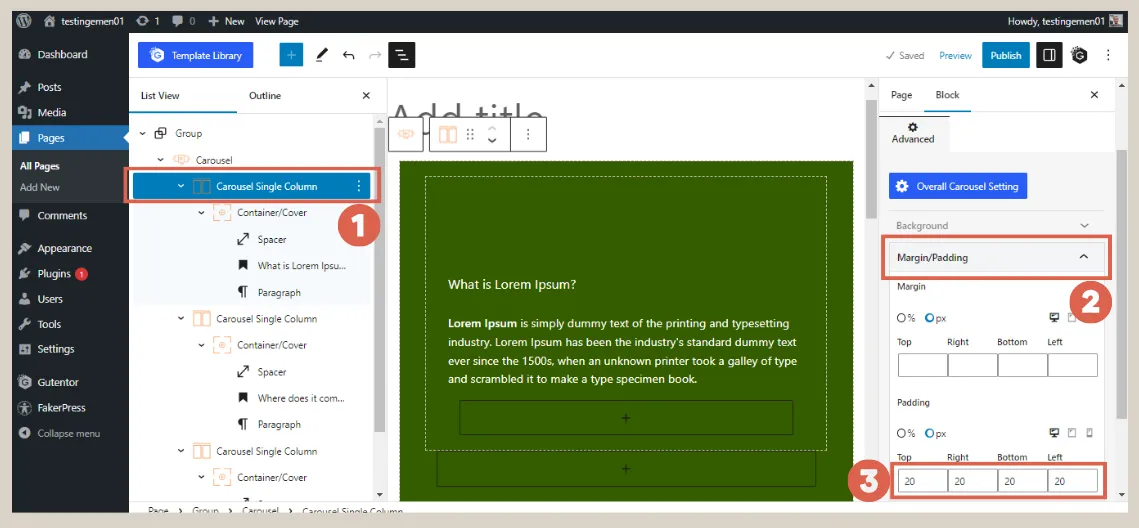Select px unit radio under Margin
This screenshot has height=528, width=1139.
930,318
